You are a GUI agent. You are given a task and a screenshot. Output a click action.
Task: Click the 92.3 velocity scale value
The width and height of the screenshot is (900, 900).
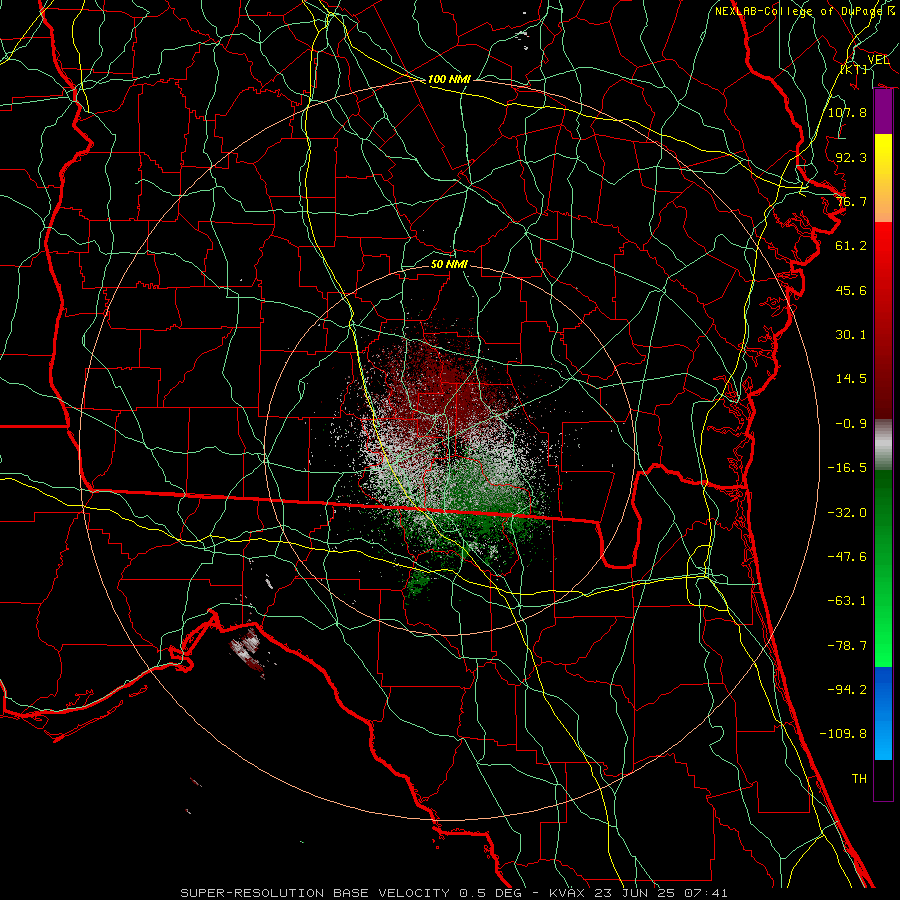851,157
